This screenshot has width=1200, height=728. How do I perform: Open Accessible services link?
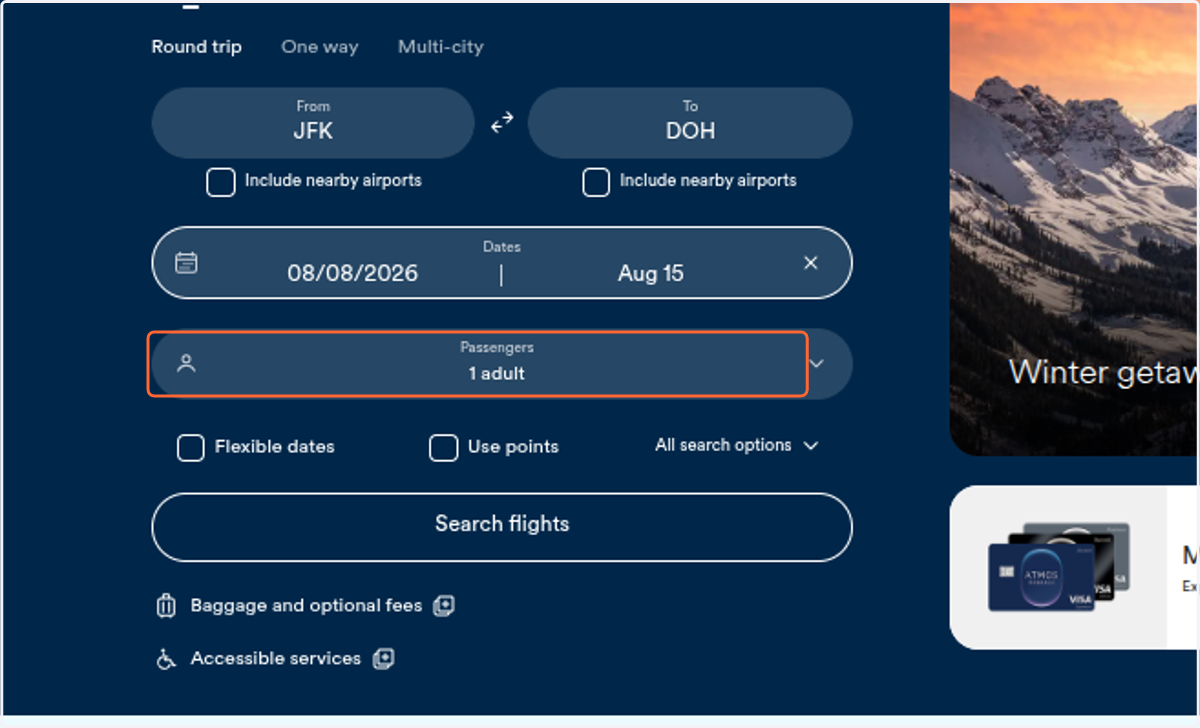tap(276, 658)
